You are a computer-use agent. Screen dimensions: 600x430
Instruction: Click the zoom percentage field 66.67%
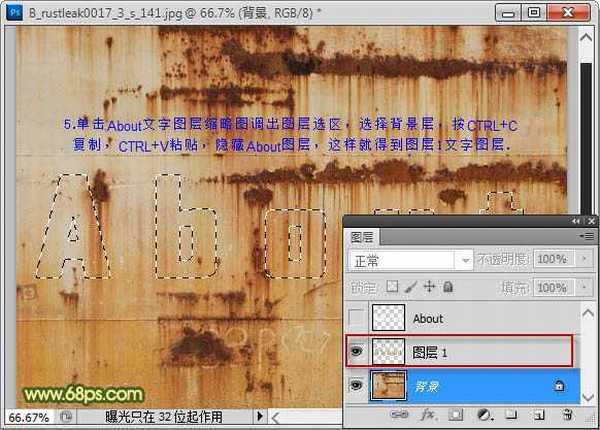coord(29,417)
